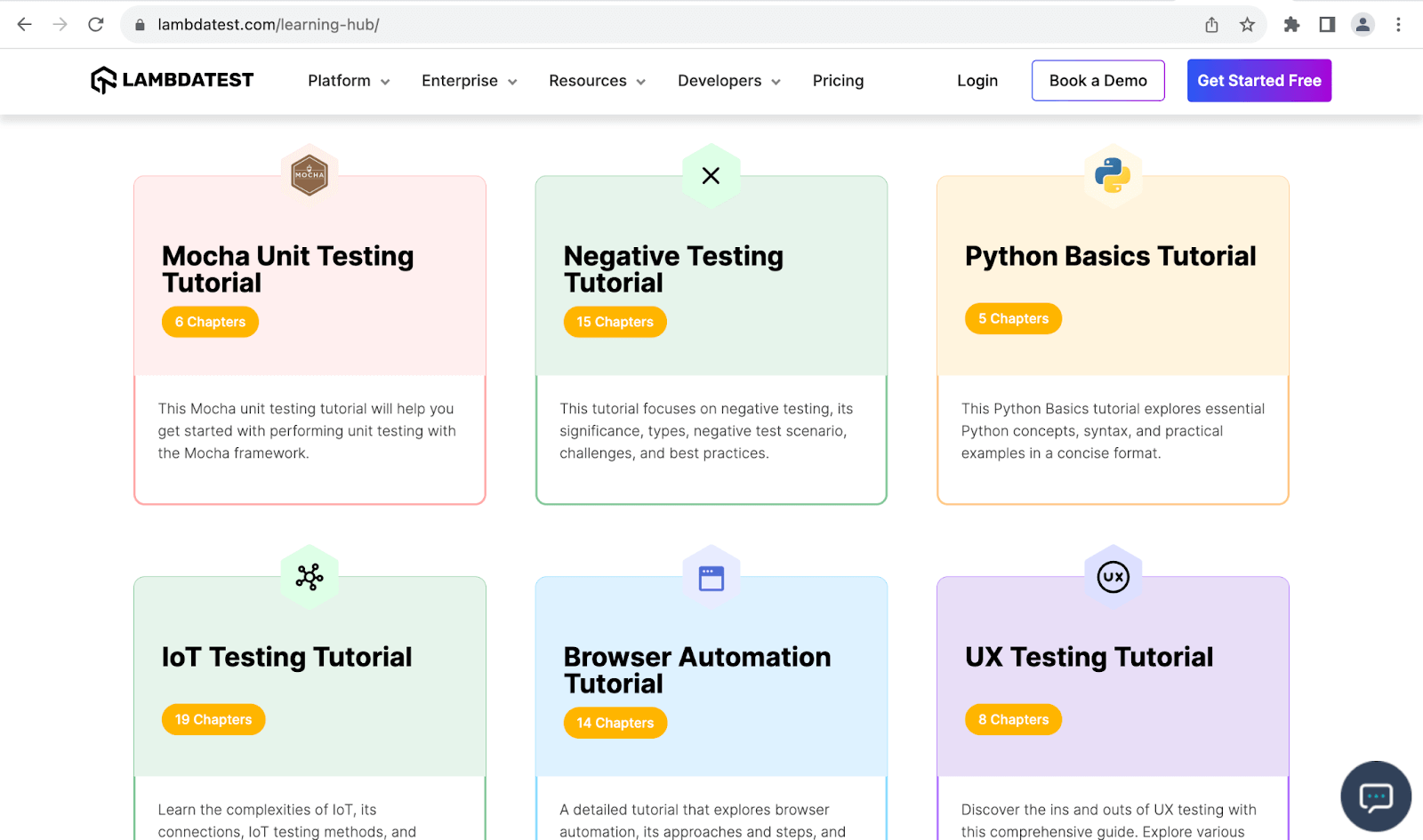Viewport: 1423px width, 840px height.
Task: Select the Python logo on Python Basics Tutorial
Action: (x=1112, y=175)
